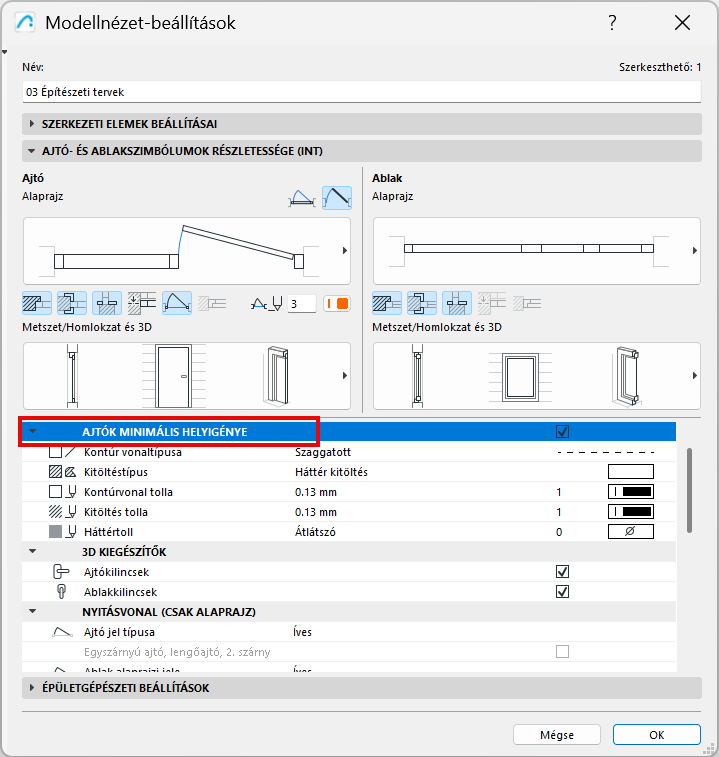This screenshot has height=757, width=719.
Task: Click Ajtó jel típusa row icon
Action: (x=62, y=631)
